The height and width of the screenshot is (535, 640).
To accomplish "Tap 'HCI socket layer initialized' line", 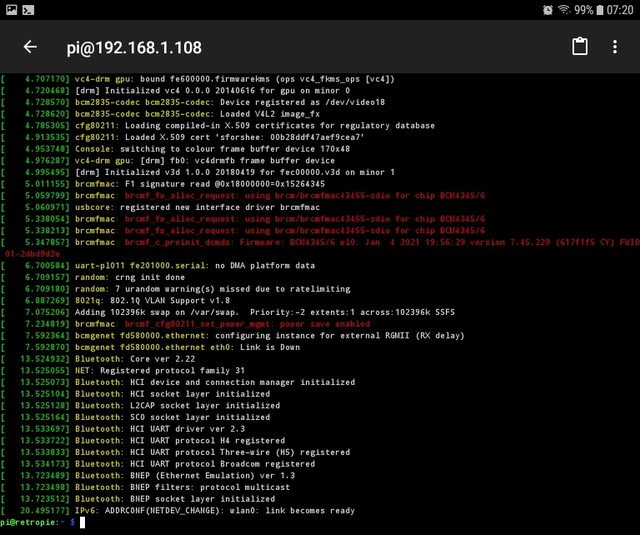I will [136, 394].
